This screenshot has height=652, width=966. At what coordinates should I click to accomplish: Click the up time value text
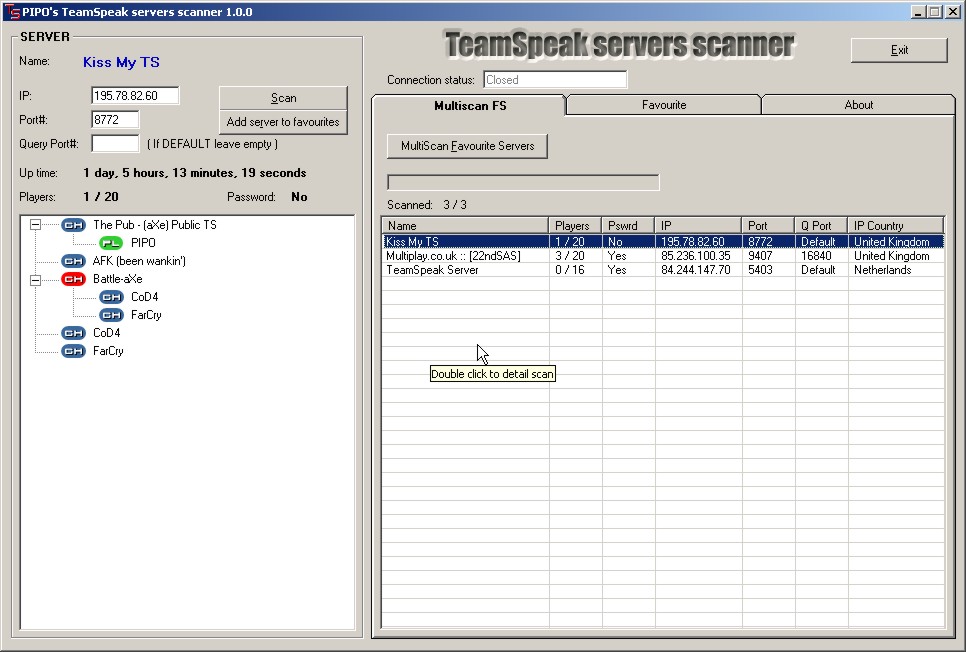point(195,173)
